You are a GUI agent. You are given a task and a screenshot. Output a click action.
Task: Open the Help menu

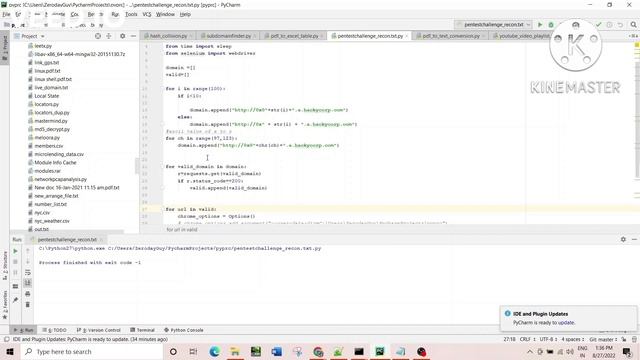[x=185, y=14]
